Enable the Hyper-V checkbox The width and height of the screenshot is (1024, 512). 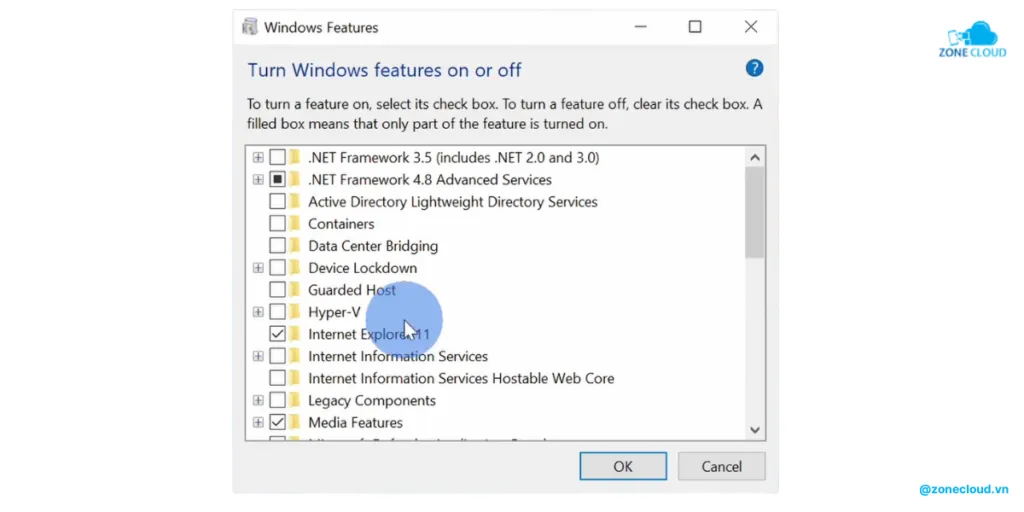tap(277, 312)
